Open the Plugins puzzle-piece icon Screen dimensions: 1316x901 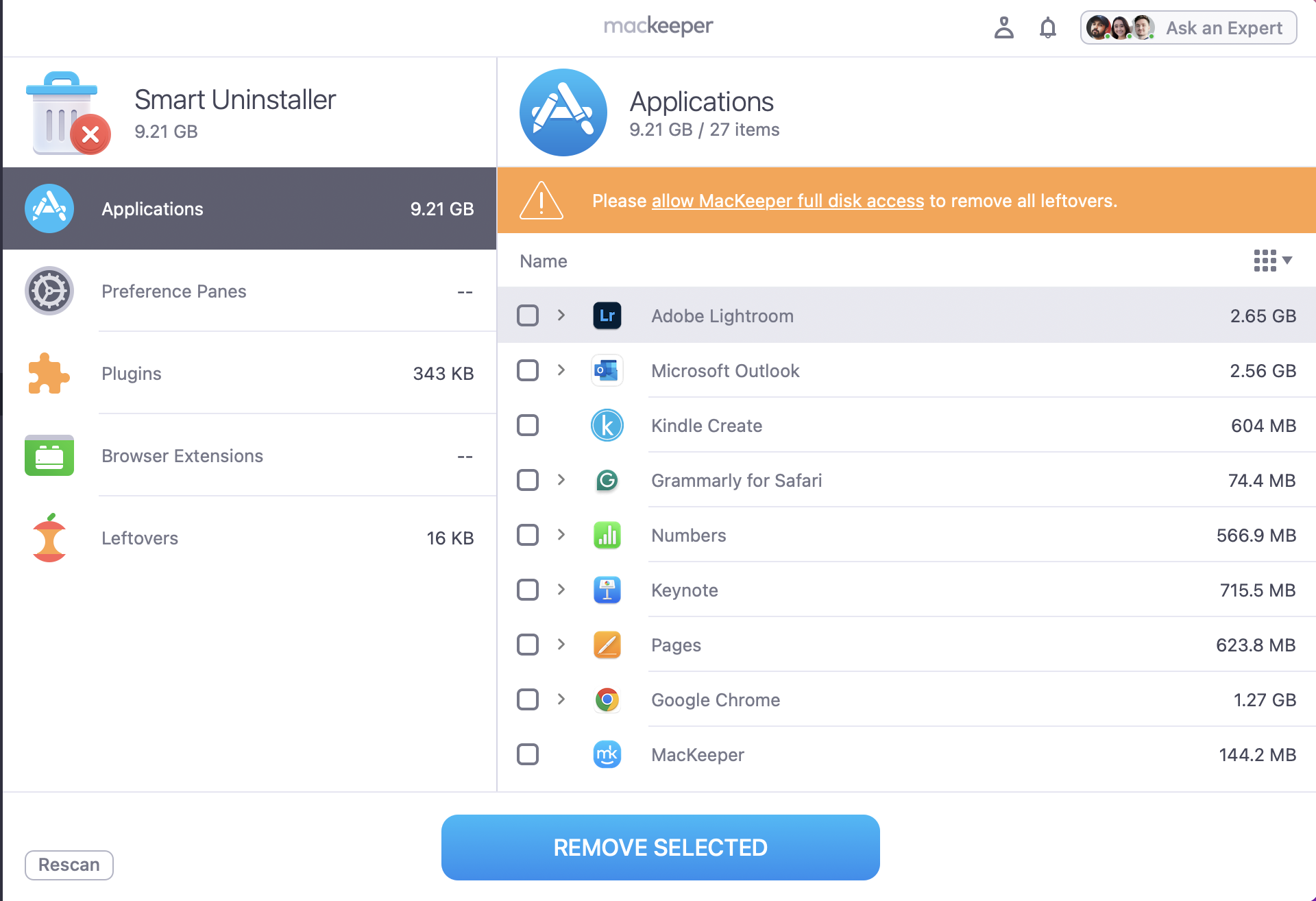tap(49, 373)
